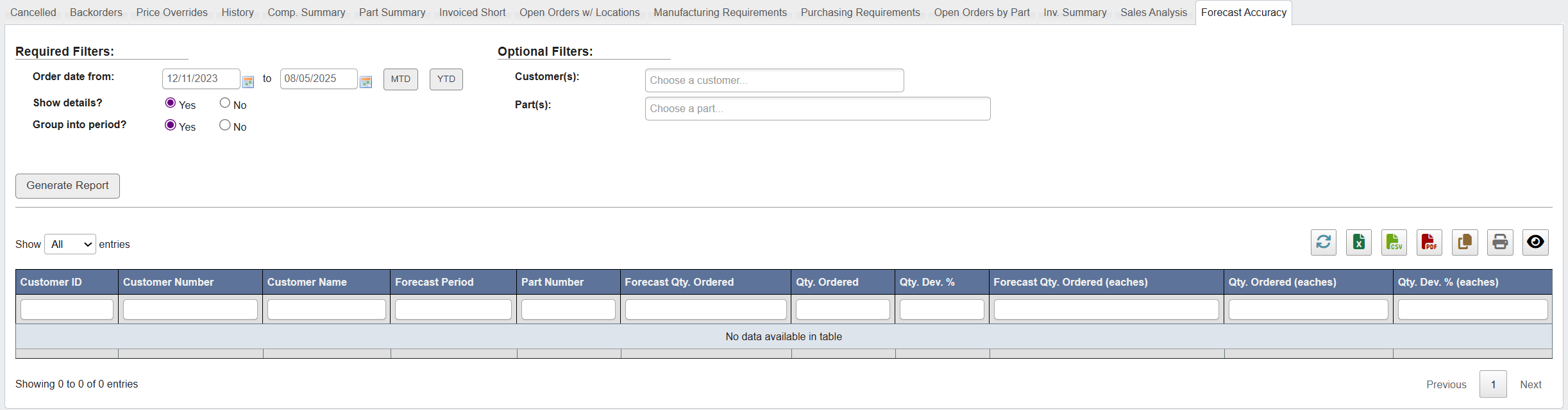Select No for Group into period

click(225, 125)
